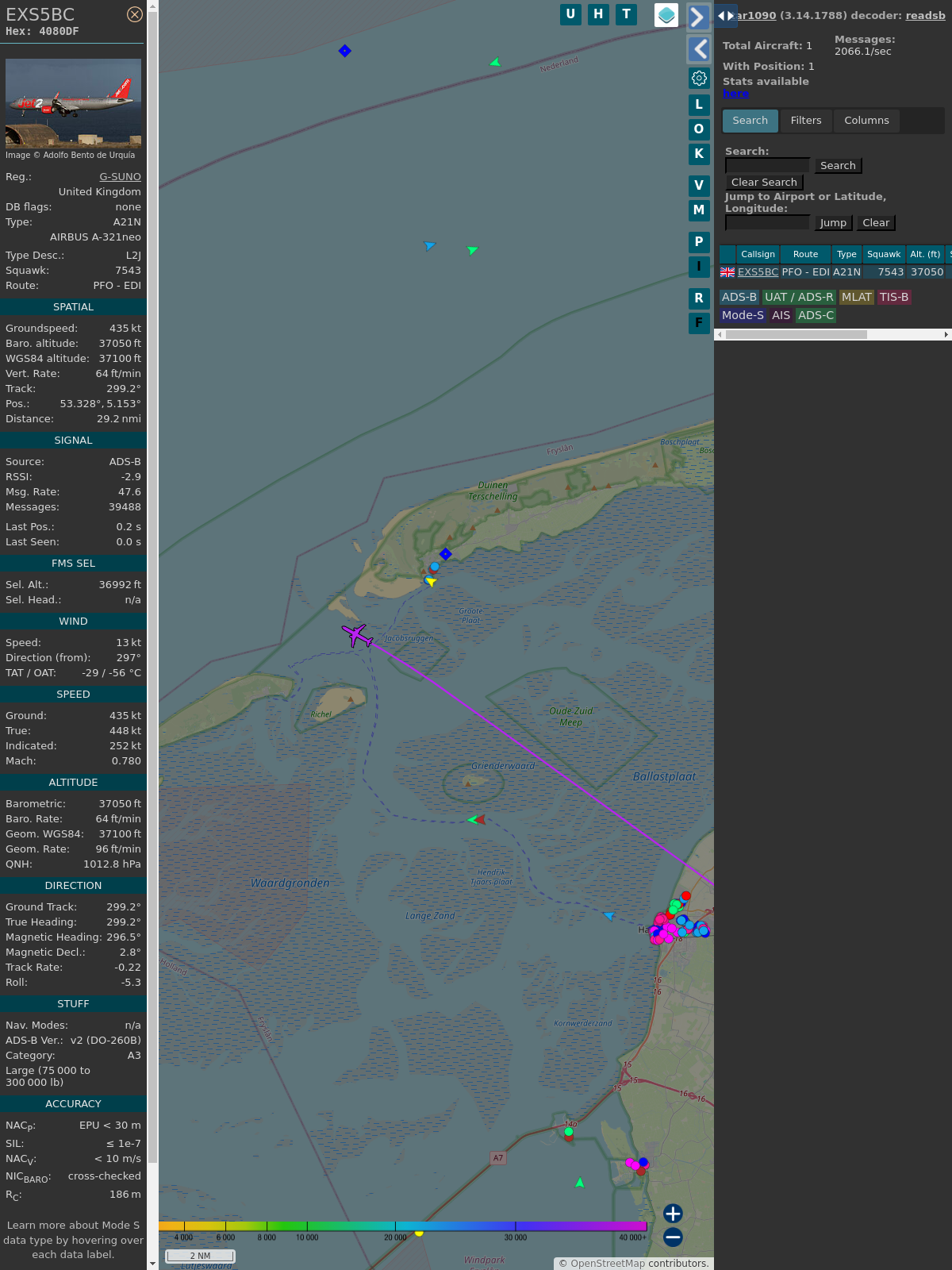Collapse sidebar with the left chevron button
The width and height of the screenshot is (952, 1270).
(x=698, y=49)
